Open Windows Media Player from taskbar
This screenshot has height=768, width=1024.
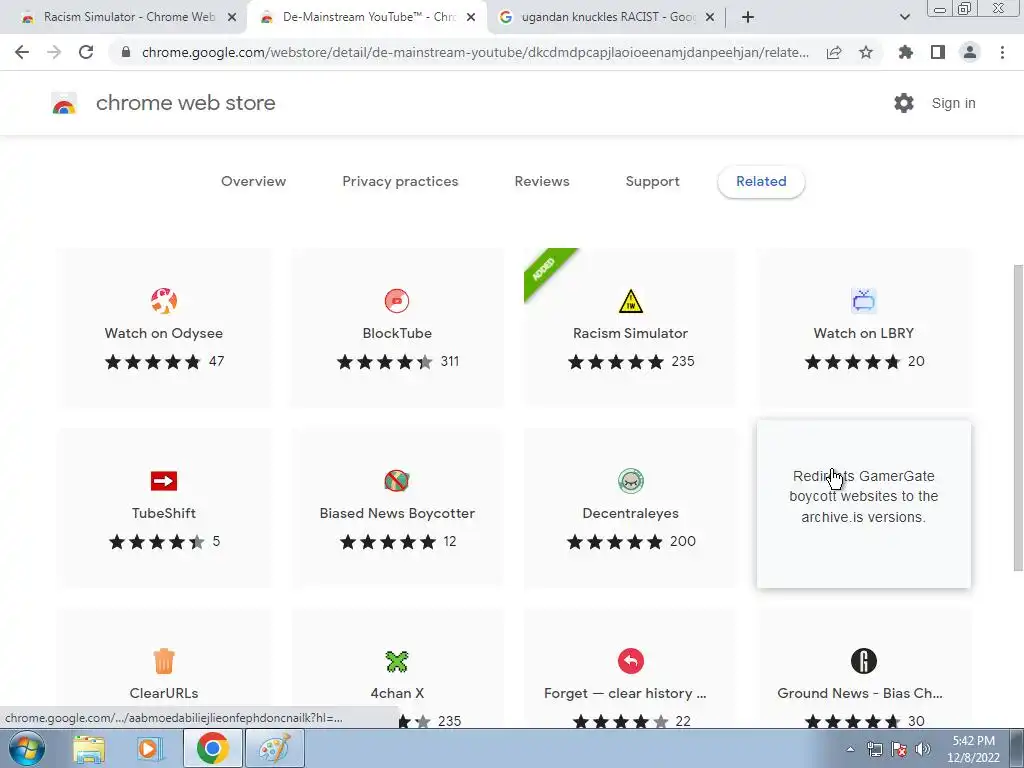[150, 748]
